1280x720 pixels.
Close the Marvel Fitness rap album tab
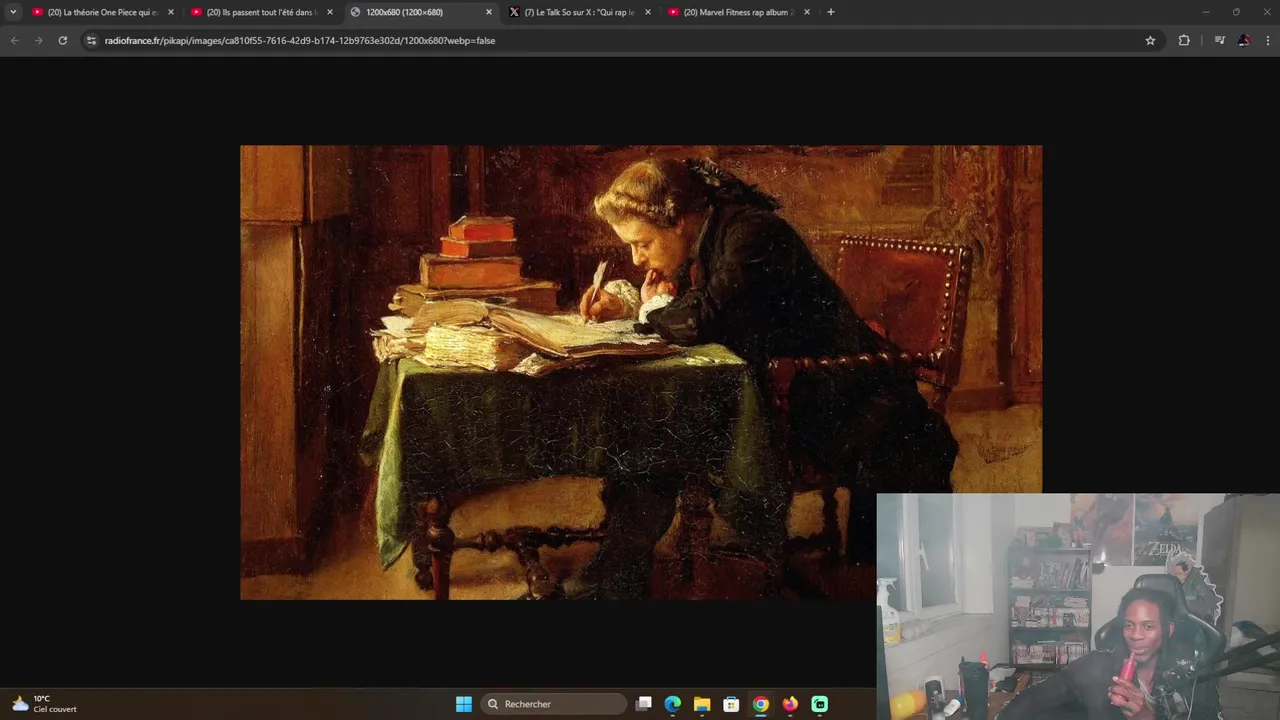(807, 12)
